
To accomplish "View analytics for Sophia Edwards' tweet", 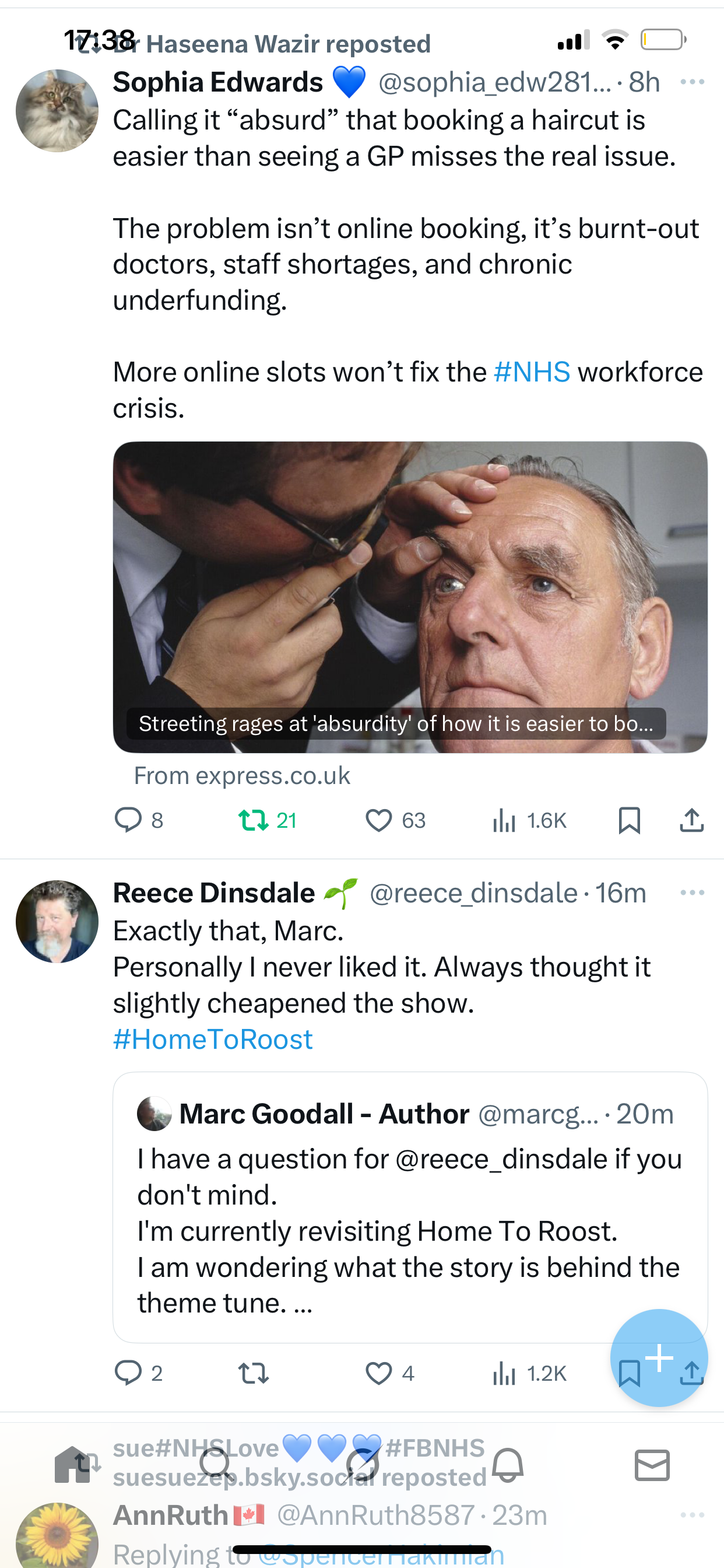I will point(504,820).
